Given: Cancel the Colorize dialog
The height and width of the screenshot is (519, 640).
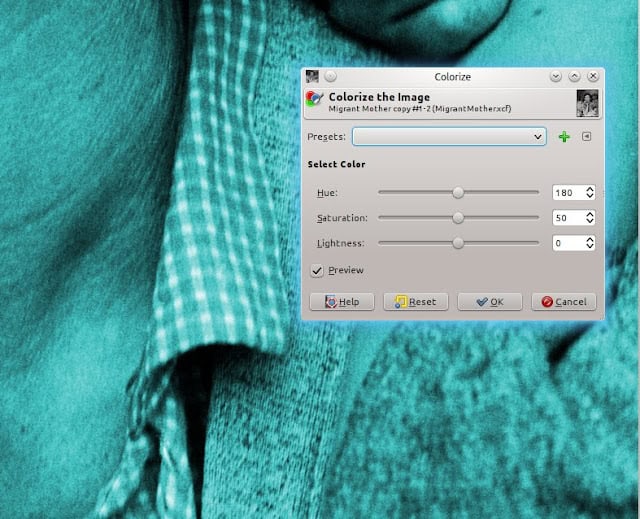Looking at the screenshot, I should 564,302.
